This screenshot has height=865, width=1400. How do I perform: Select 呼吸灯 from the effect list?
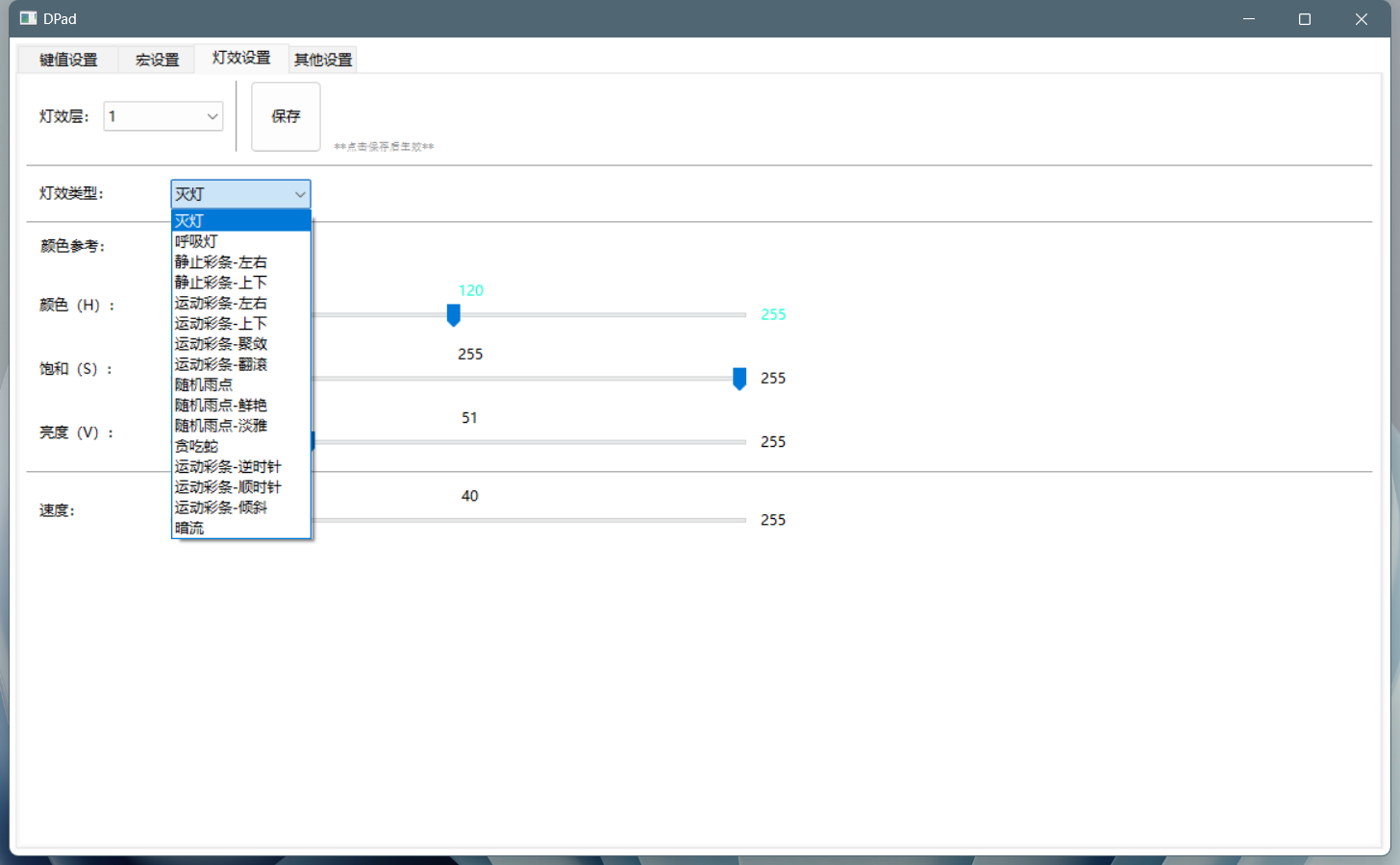pyautogui.click(x=197, y=241)
